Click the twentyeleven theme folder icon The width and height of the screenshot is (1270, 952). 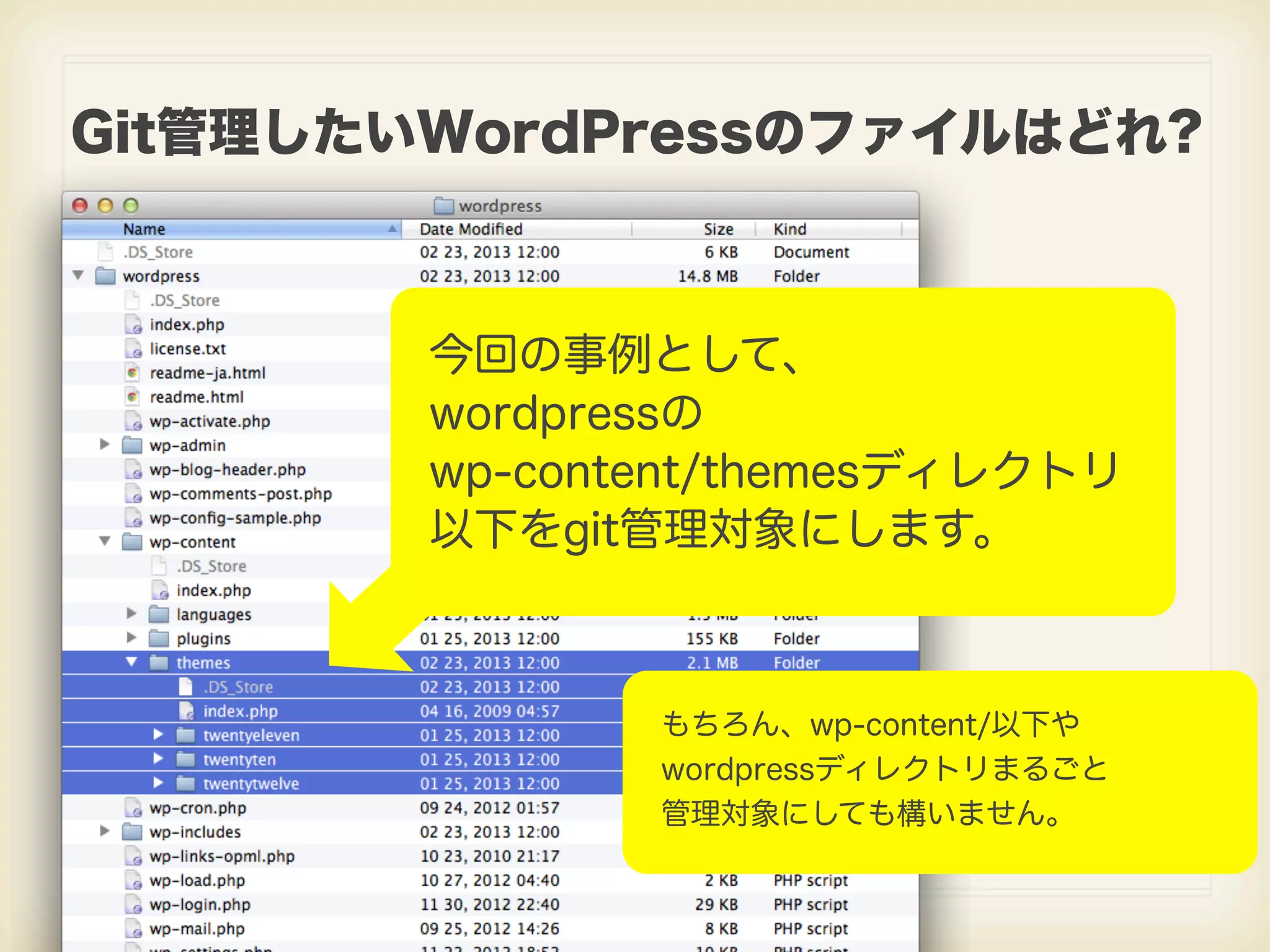[x=186, y=735]
